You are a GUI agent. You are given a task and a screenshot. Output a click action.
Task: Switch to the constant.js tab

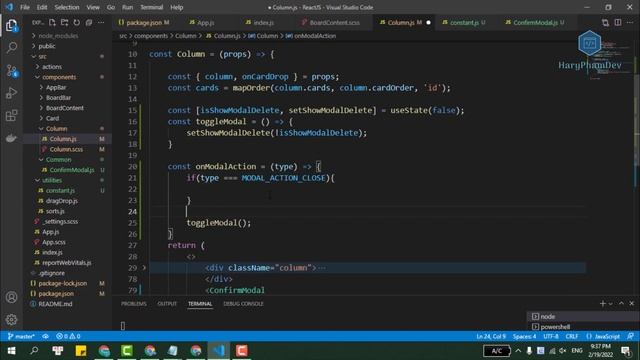(464, 22)
